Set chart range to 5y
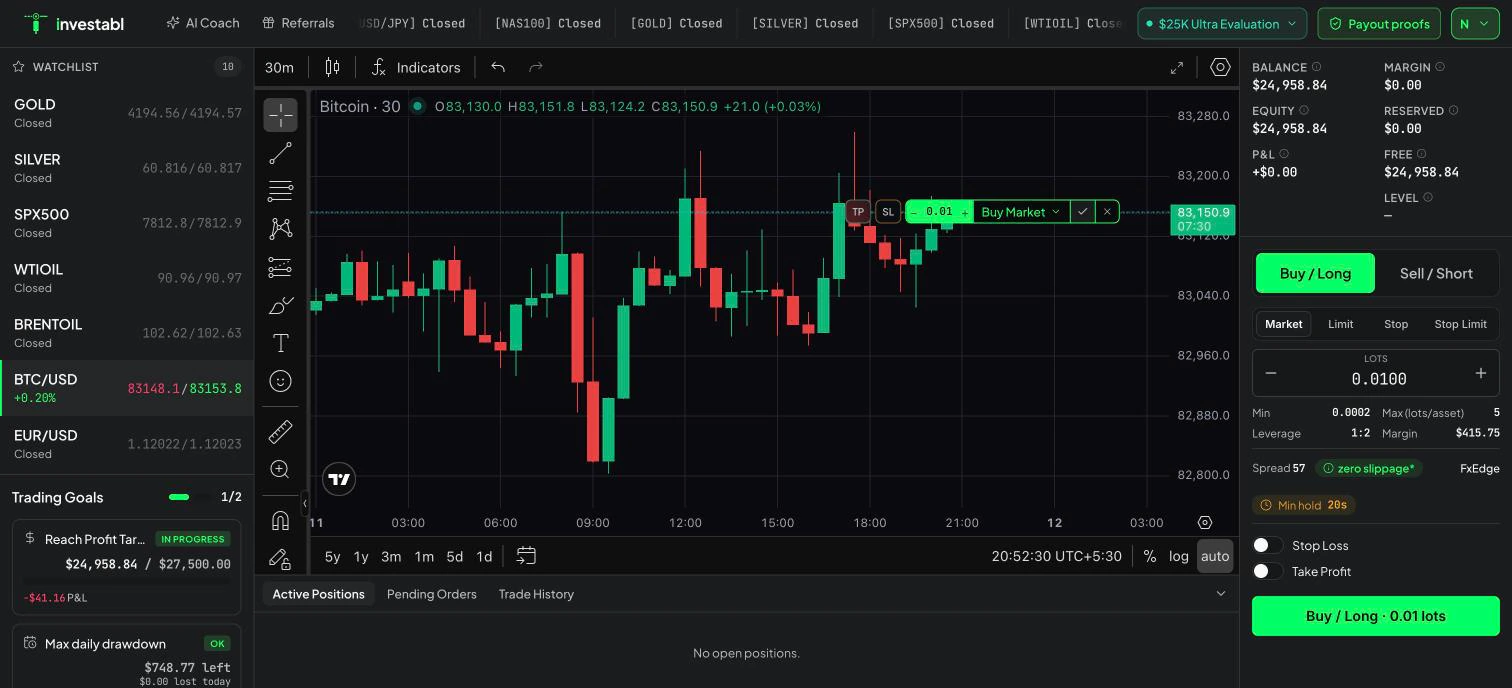The height and width of the screenshot is (688, 1512). tap(332, 556)
